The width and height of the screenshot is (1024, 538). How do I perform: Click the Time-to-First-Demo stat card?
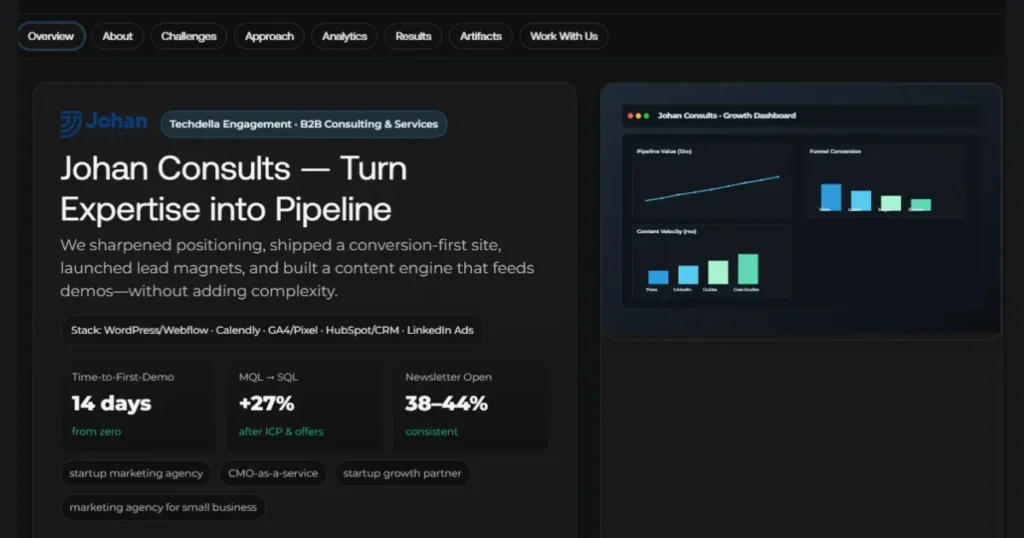pyautogui.click(x=137, y=404)
